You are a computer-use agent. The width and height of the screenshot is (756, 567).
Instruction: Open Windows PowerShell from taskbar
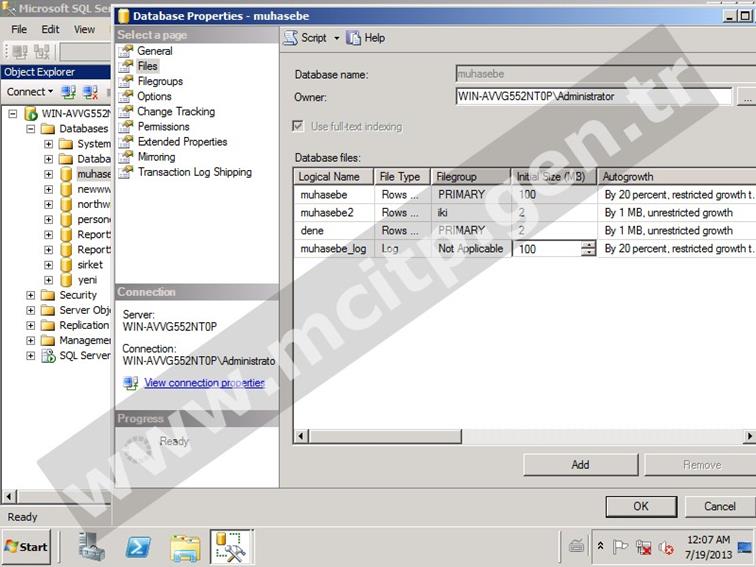click(138, 547)
